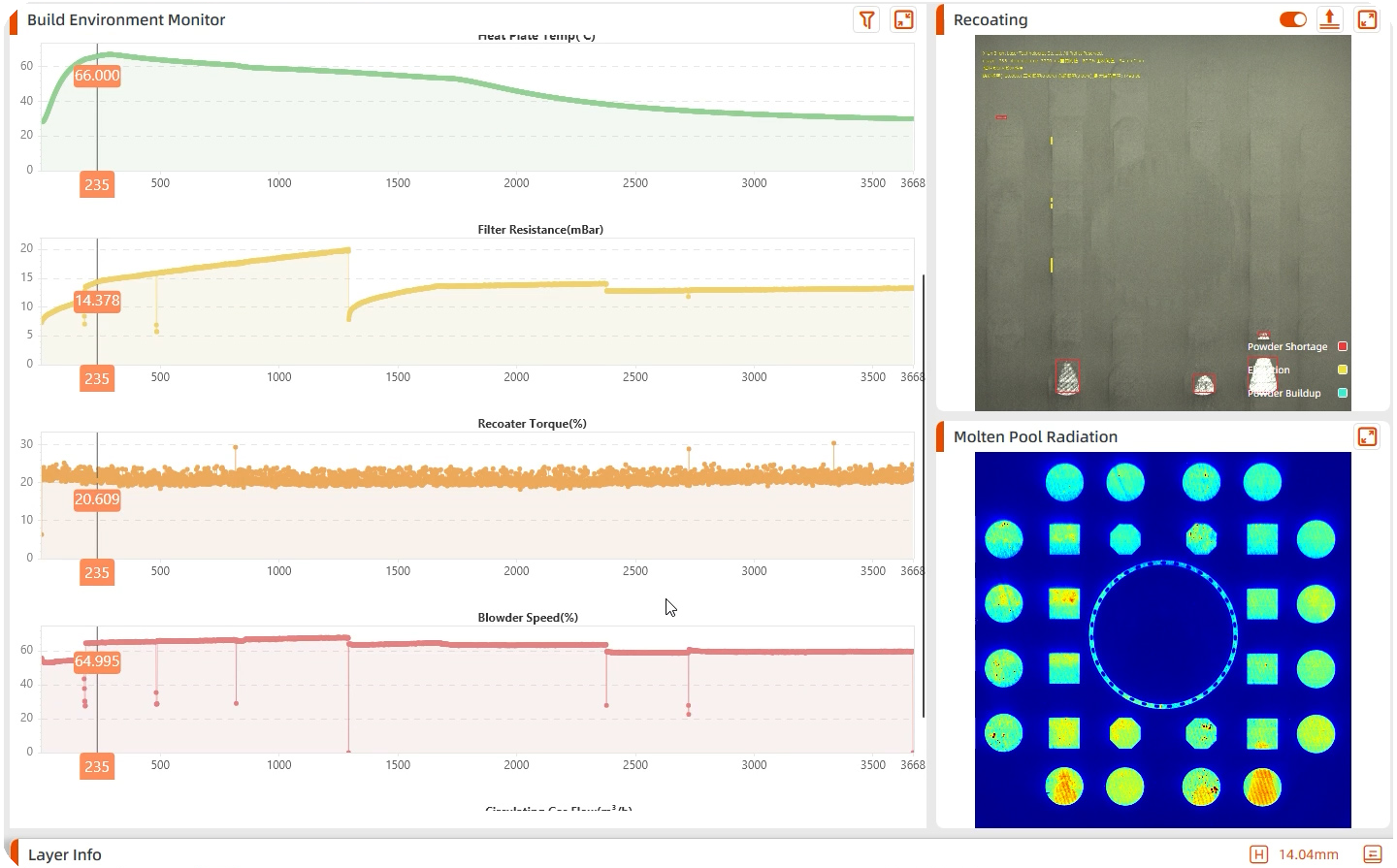Toggle the yellow legend box below Powder Shortage
Screen dimensions: 1397x868
pyautogui.click(x=1343, y=370)
